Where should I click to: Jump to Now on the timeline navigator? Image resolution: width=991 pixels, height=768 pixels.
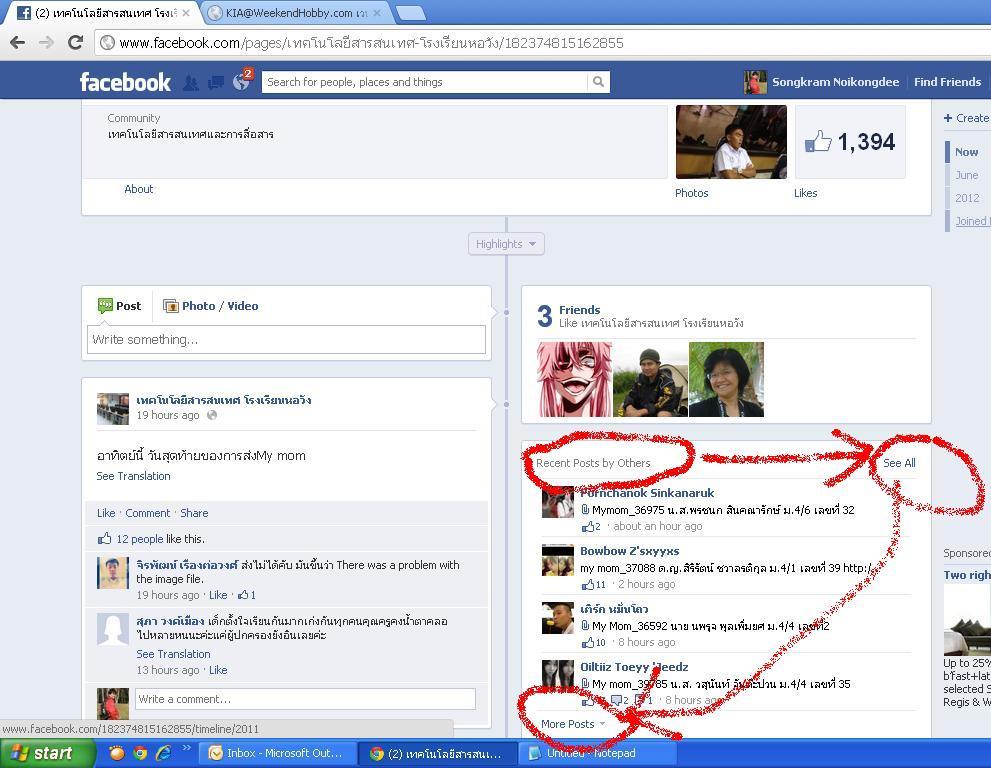pos(966,152)
